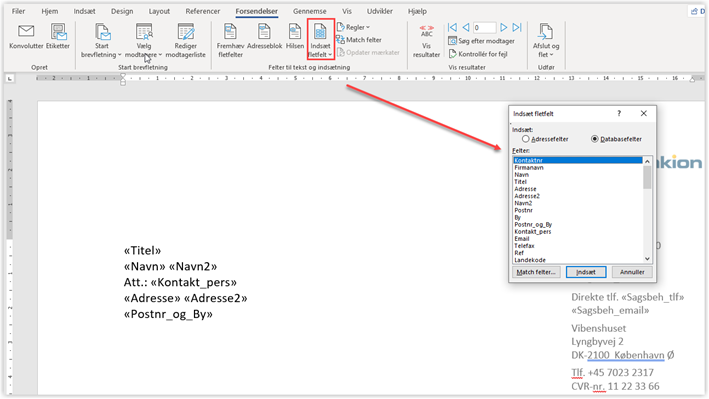Open Afslut og flet dropdown
This screenshot has width=709, height=399.
point(546,41)
